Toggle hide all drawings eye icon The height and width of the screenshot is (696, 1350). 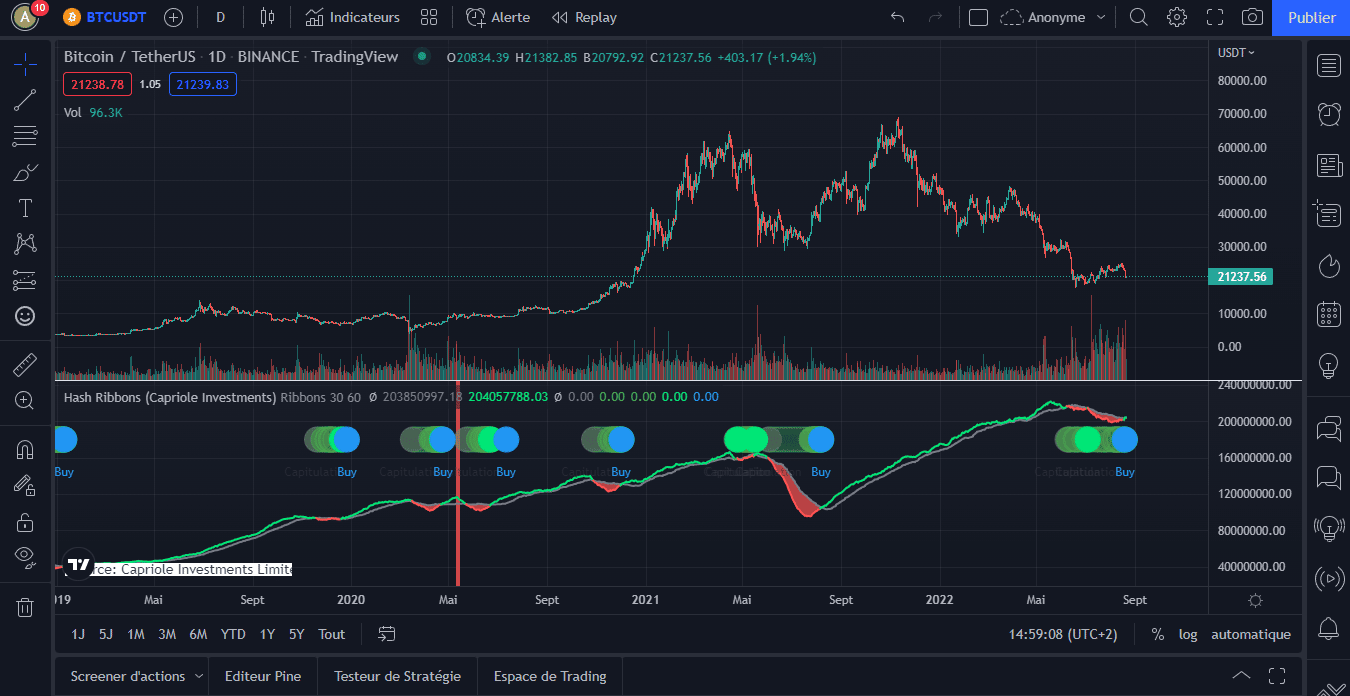pos(25,556)
